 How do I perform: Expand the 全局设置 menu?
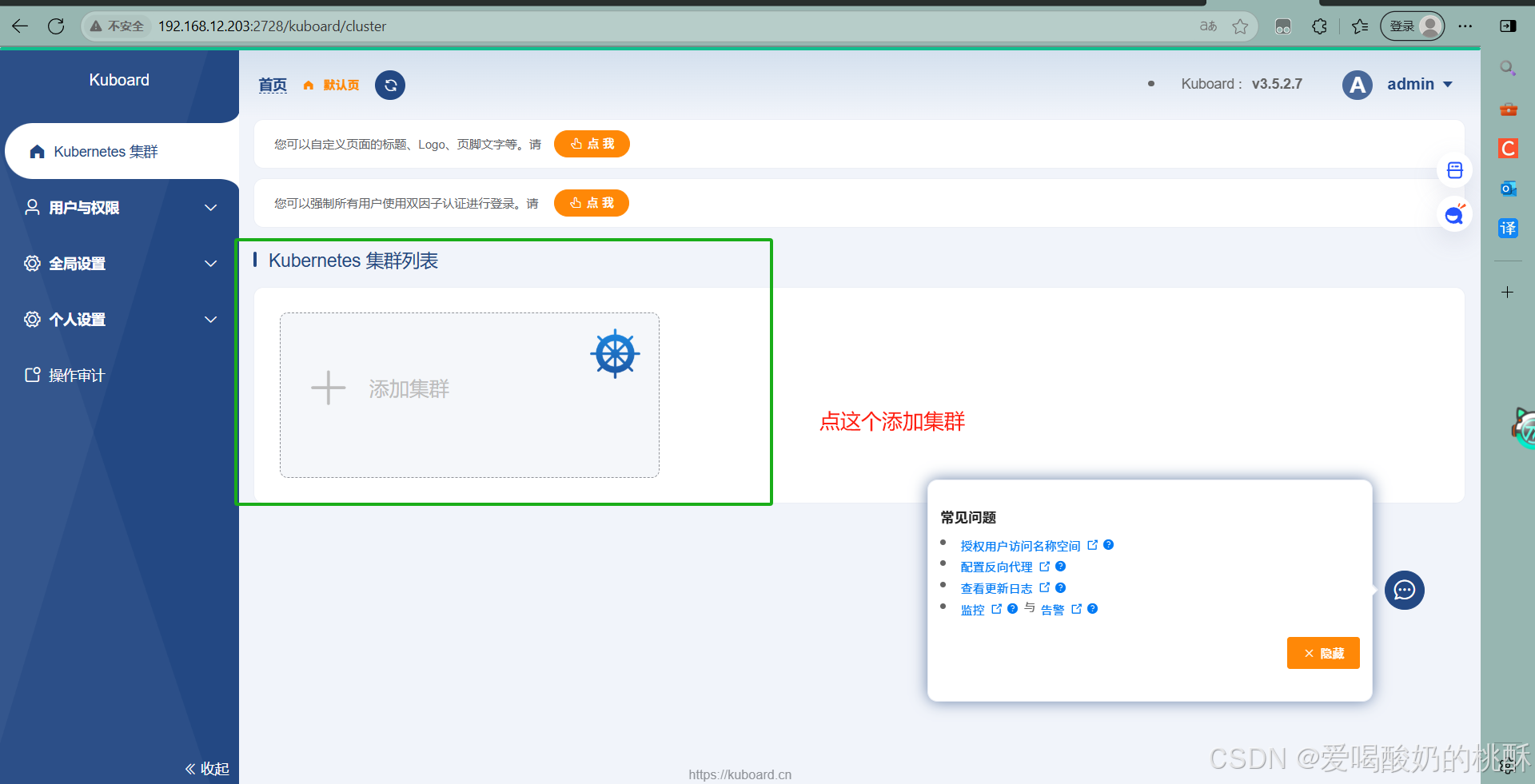pyautogui.click(x=122, y=264)
